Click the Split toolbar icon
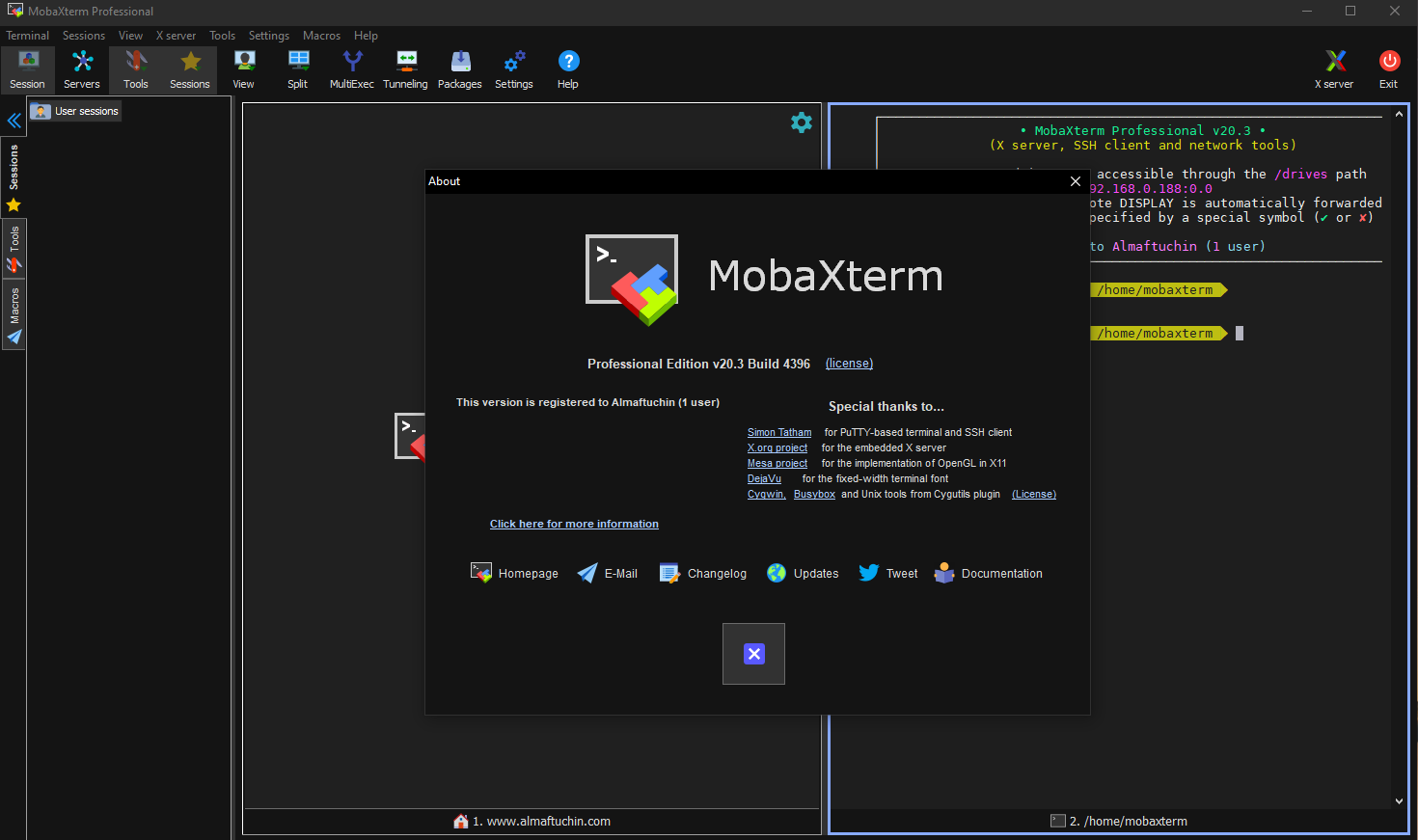This screenshot has height=840, width=1418. 298,70
